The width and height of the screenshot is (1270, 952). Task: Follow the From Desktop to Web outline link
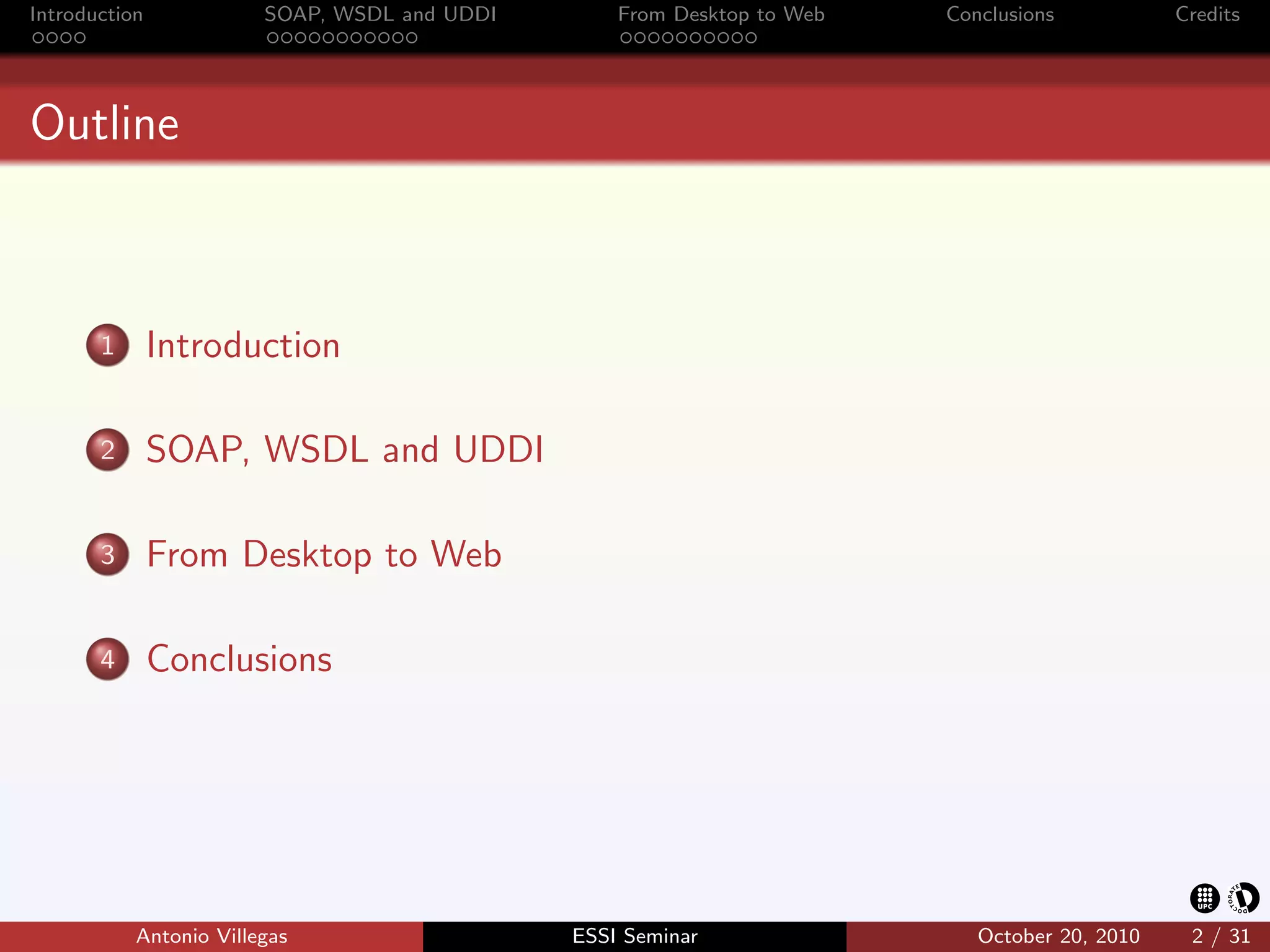[324, 554]
